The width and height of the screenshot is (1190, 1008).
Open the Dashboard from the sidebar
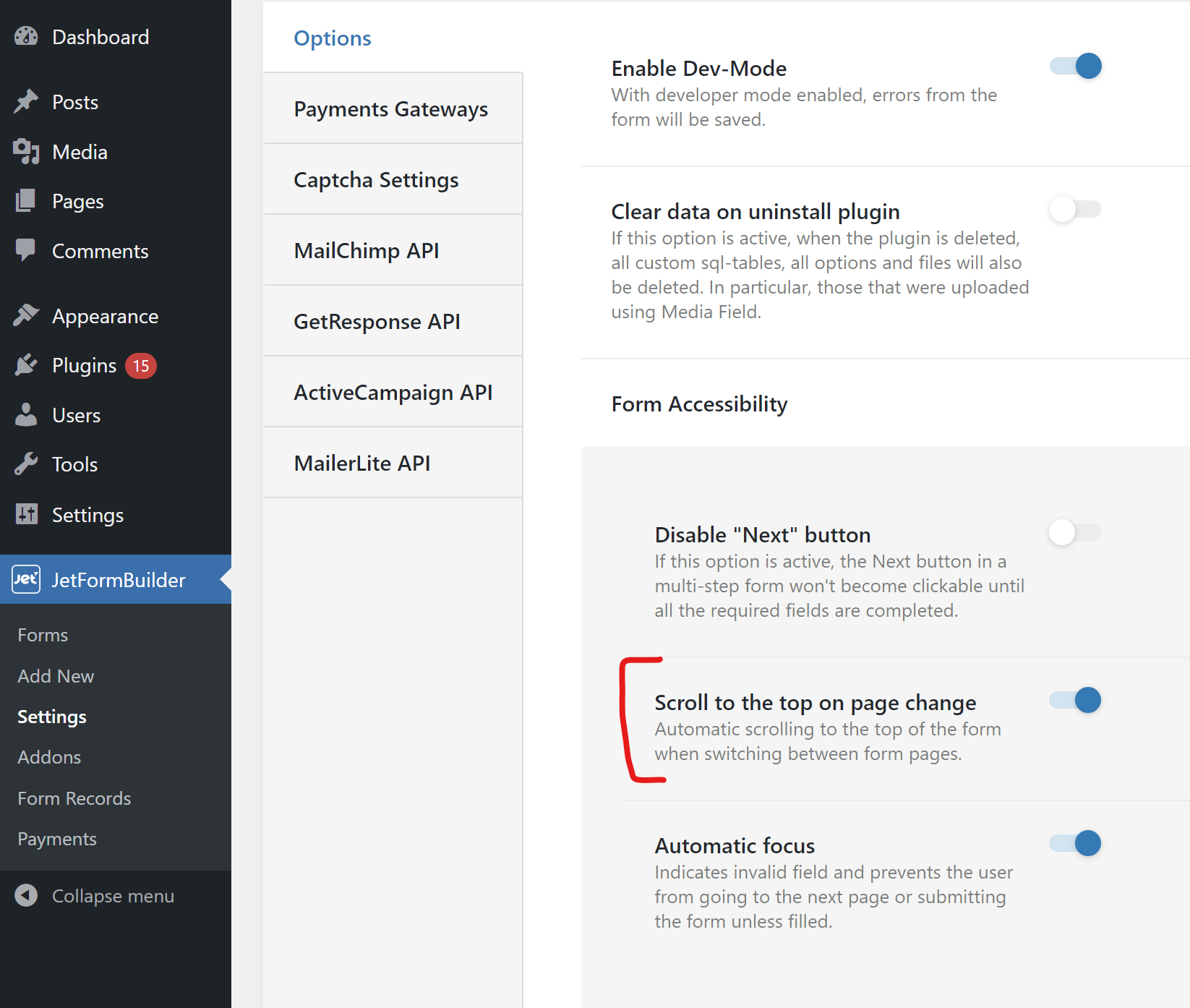[x=26, y=35]
